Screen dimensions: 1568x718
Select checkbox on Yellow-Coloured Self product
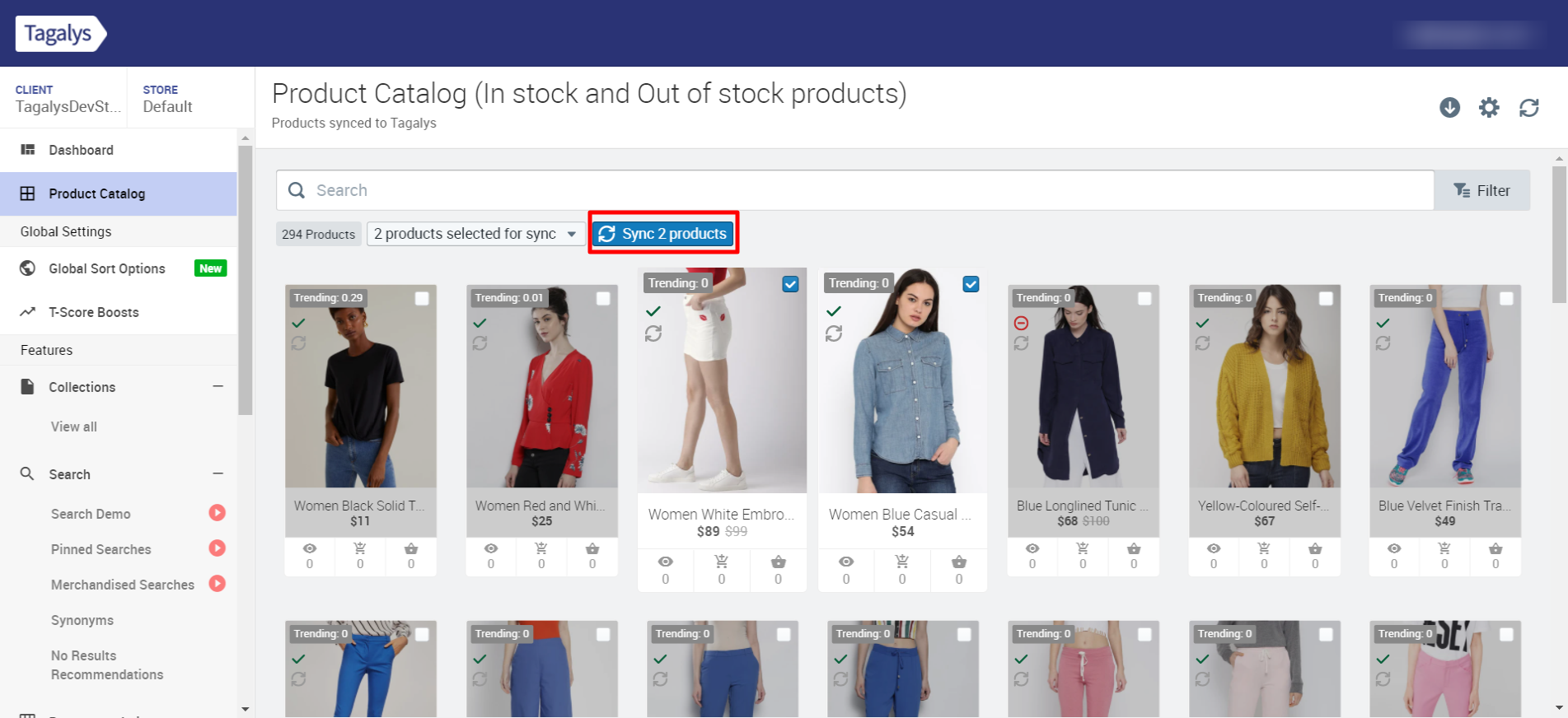(x=1326, y=298)
